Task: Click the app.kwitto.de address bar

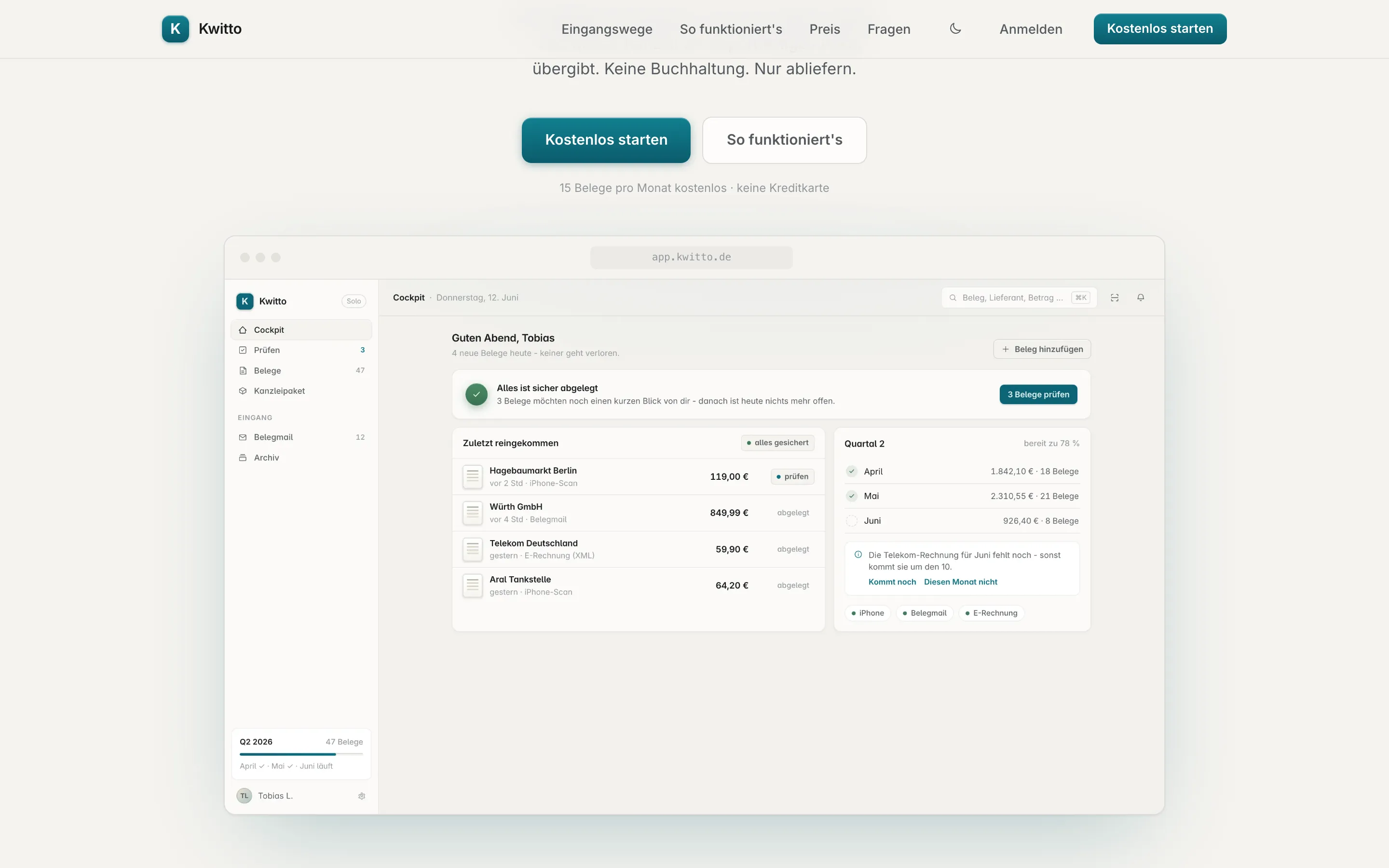Action: point(691,257)
